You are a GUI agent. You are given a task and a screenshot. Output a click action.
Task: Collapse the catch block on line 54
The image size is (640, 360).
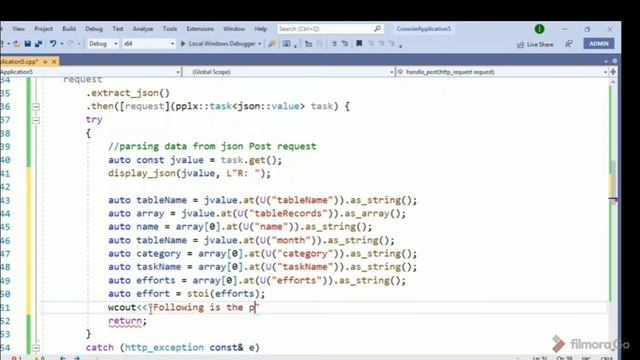tap(36, 348)
